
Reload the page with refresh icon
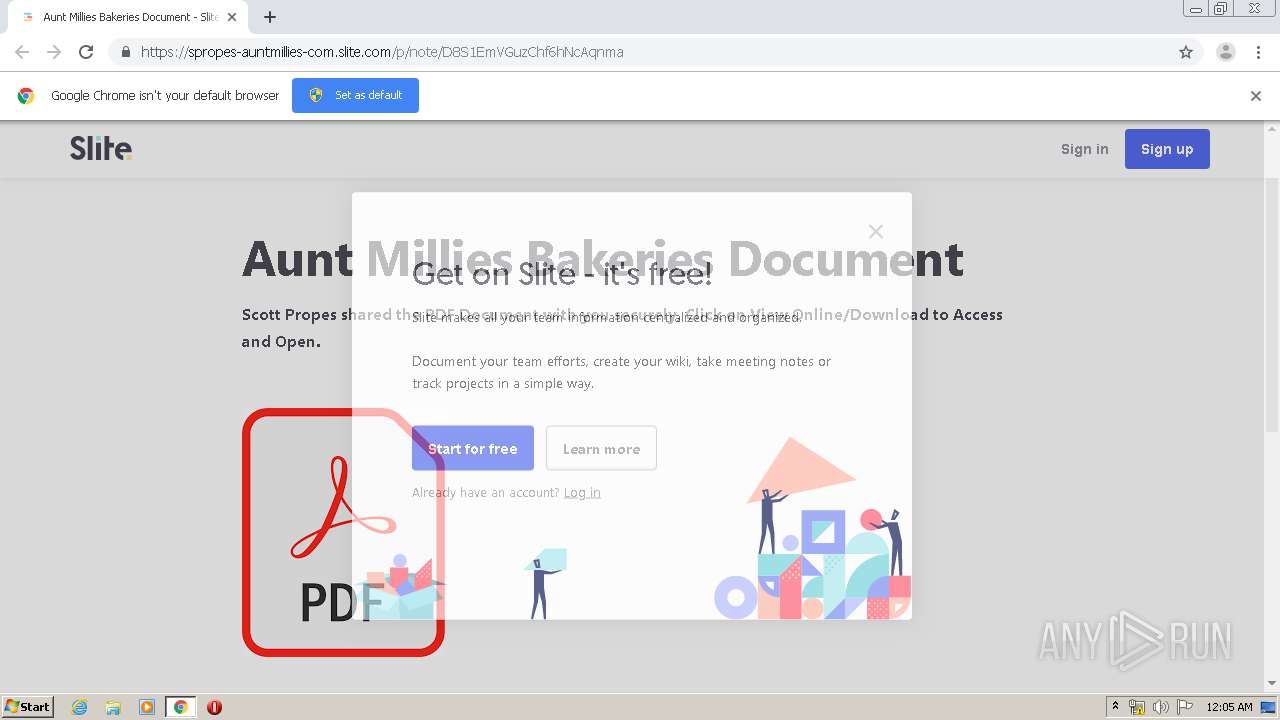coord(86,52)
